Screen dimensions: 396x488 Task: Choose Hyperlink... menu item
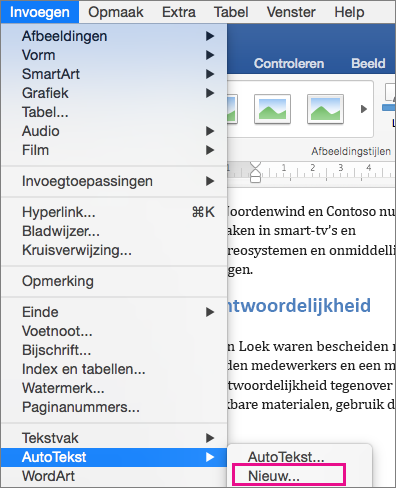click(114, 212)
